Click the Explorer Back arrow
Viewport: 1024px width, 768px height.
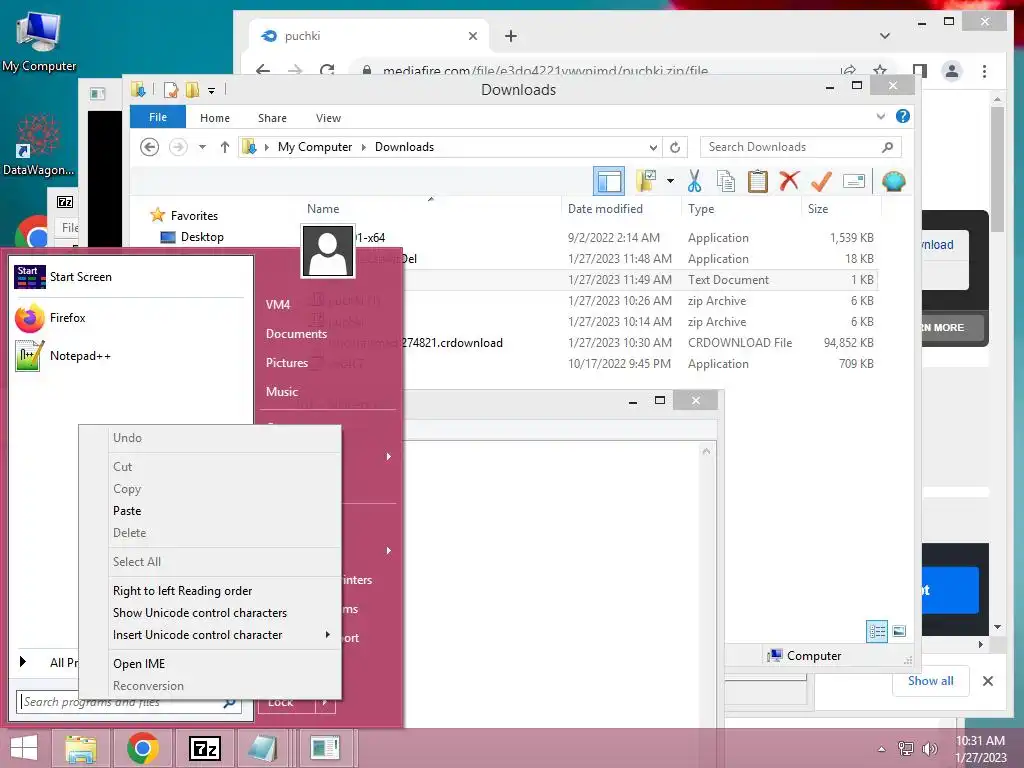click(150, 147)
